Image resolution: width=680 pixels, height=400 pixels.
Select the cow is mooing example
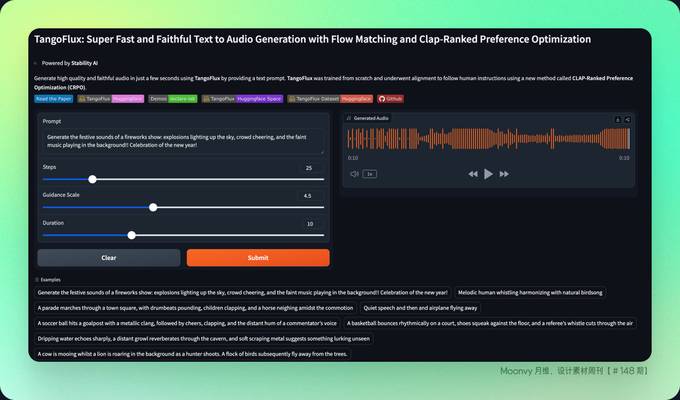(x=192, y=354)
